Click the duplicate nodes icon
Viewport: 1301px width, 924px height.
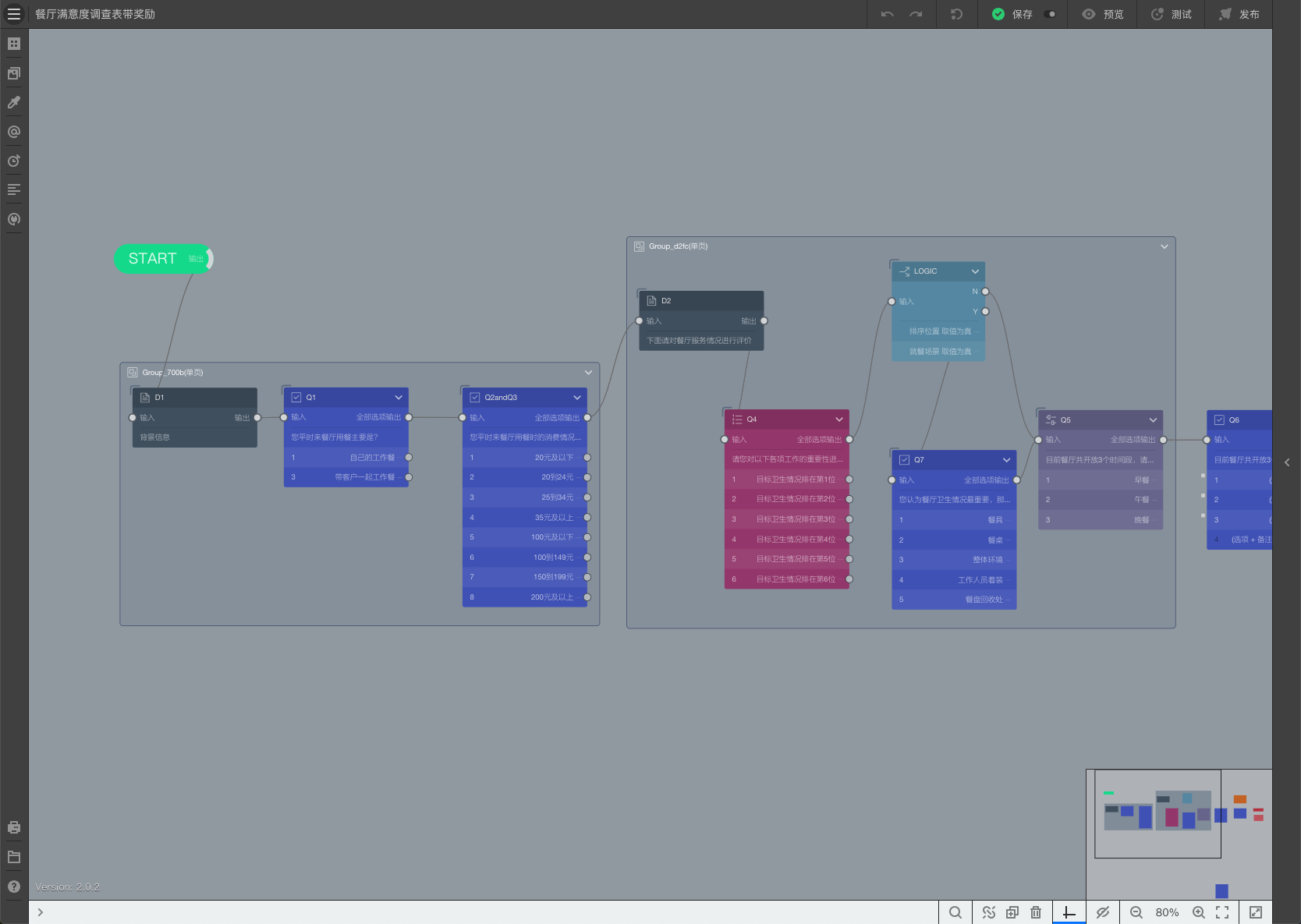(1012, 912)
